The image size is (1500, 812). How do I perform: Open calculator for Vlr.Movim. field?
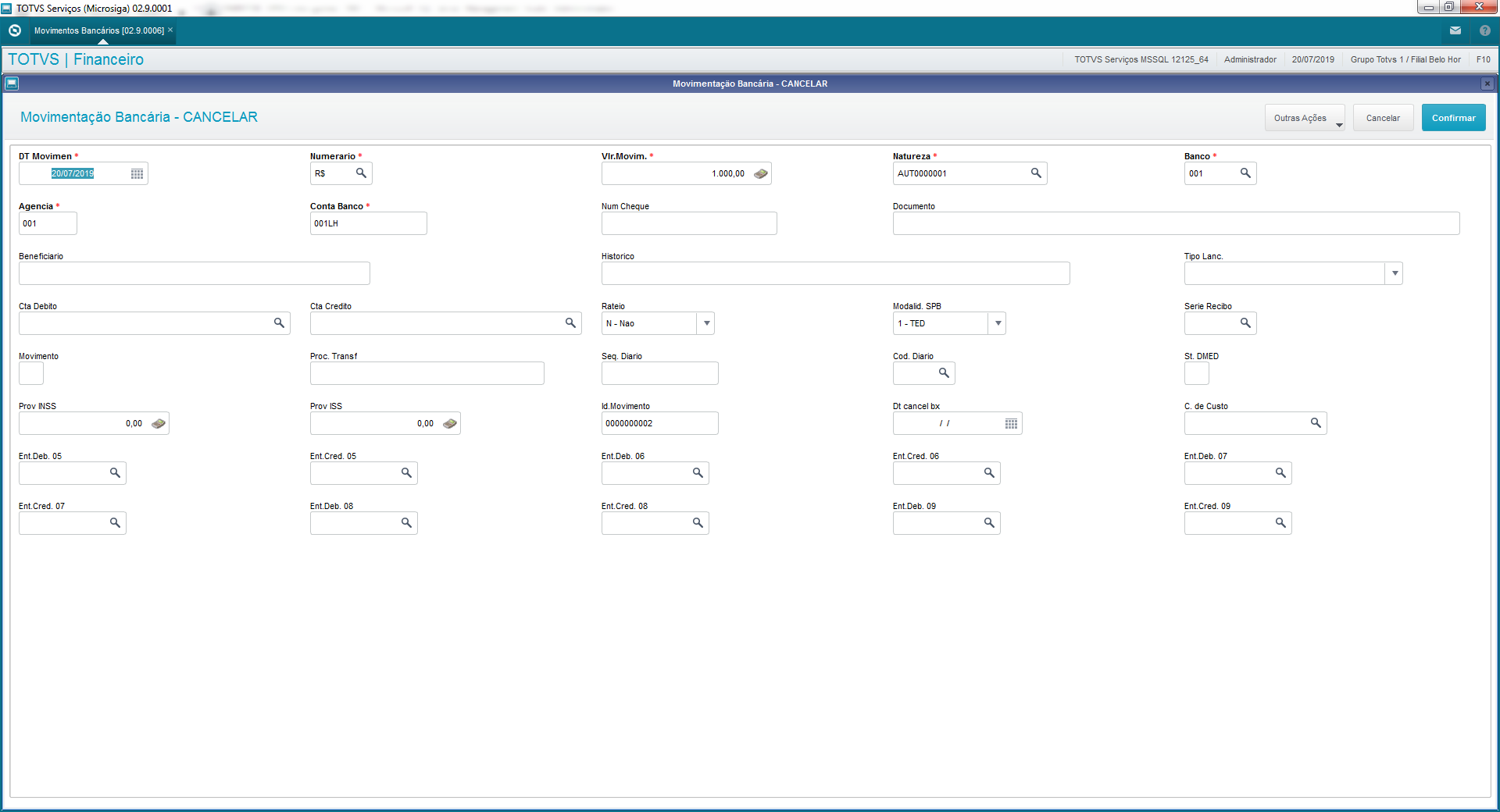coord(761,174)
